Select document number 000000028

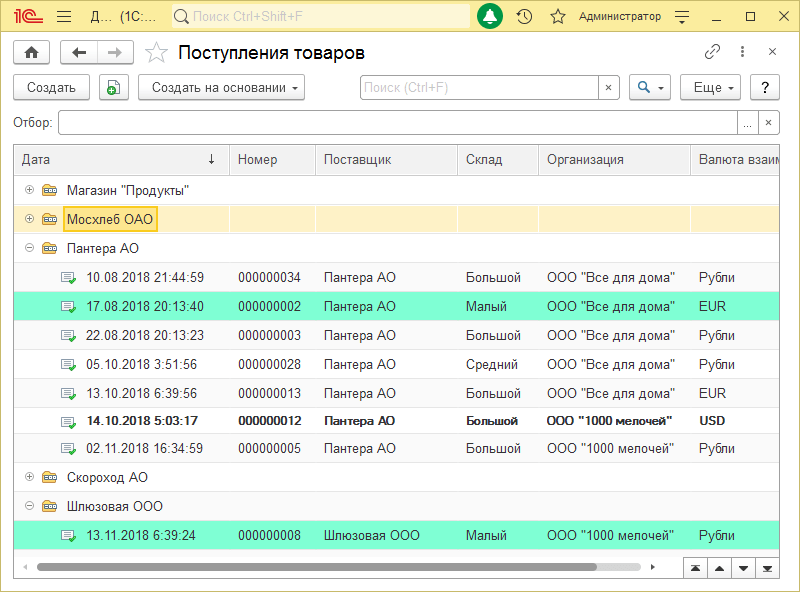coord(269,364)
